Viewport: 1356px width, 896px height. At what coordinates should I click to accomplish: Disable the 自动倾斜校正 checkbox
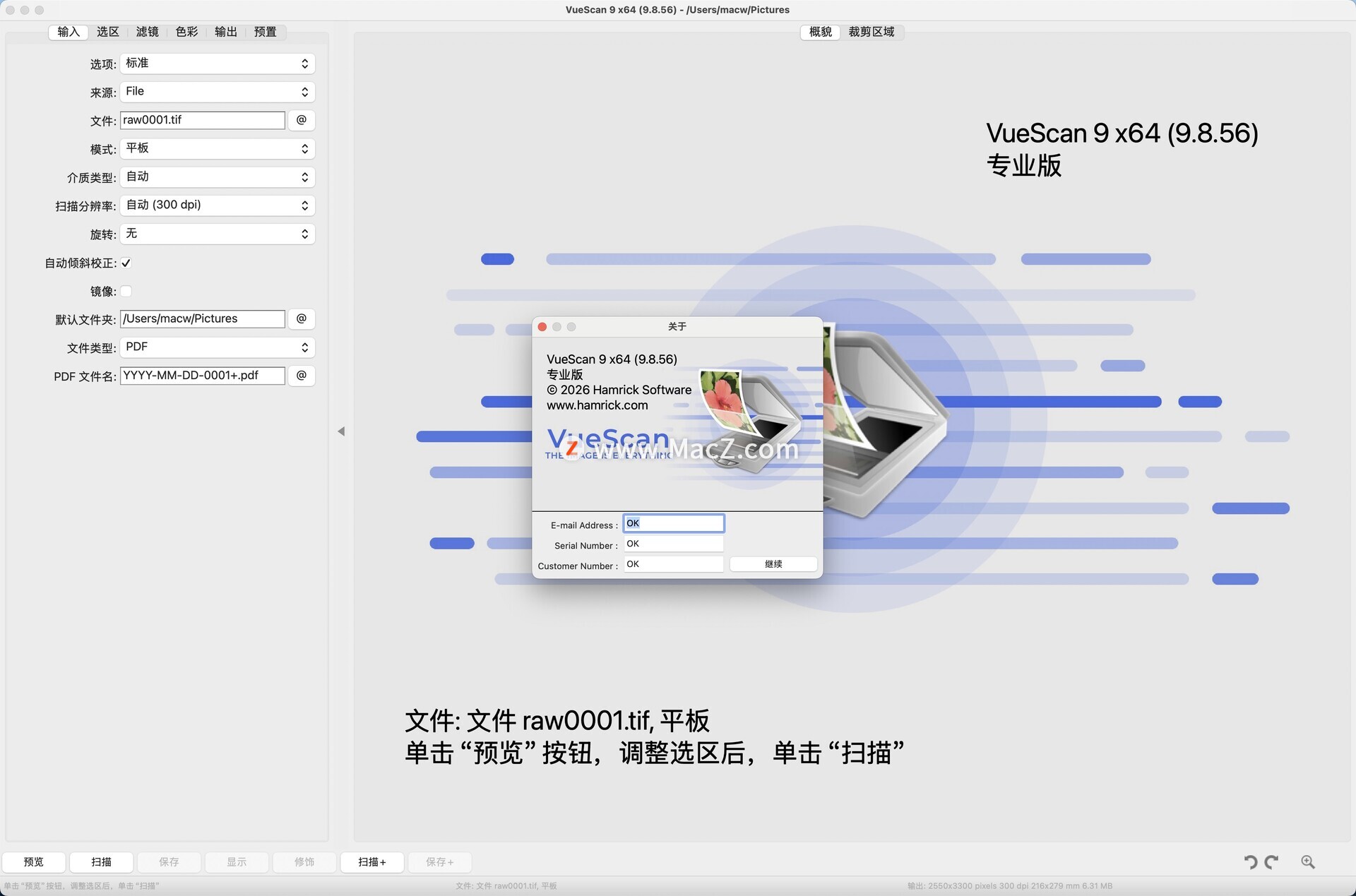pos(126,263)
